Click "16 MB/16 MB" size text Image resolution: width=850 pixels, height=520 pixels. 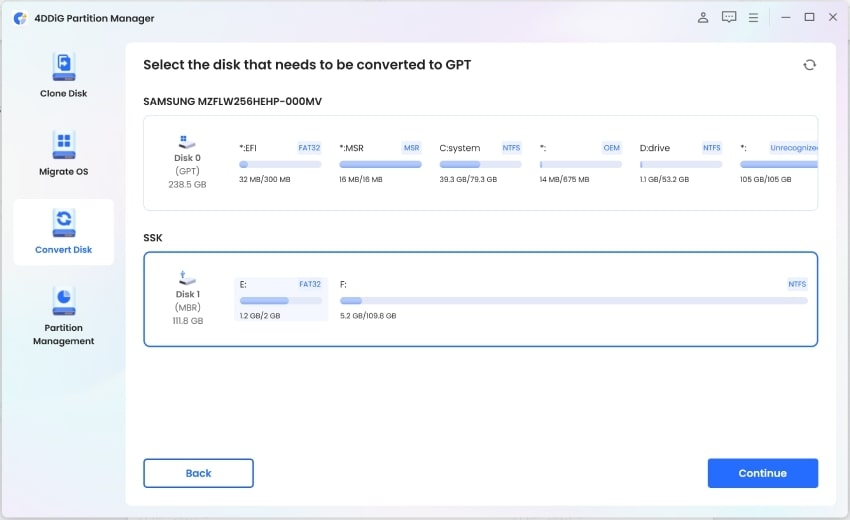(x=361, y=179)
